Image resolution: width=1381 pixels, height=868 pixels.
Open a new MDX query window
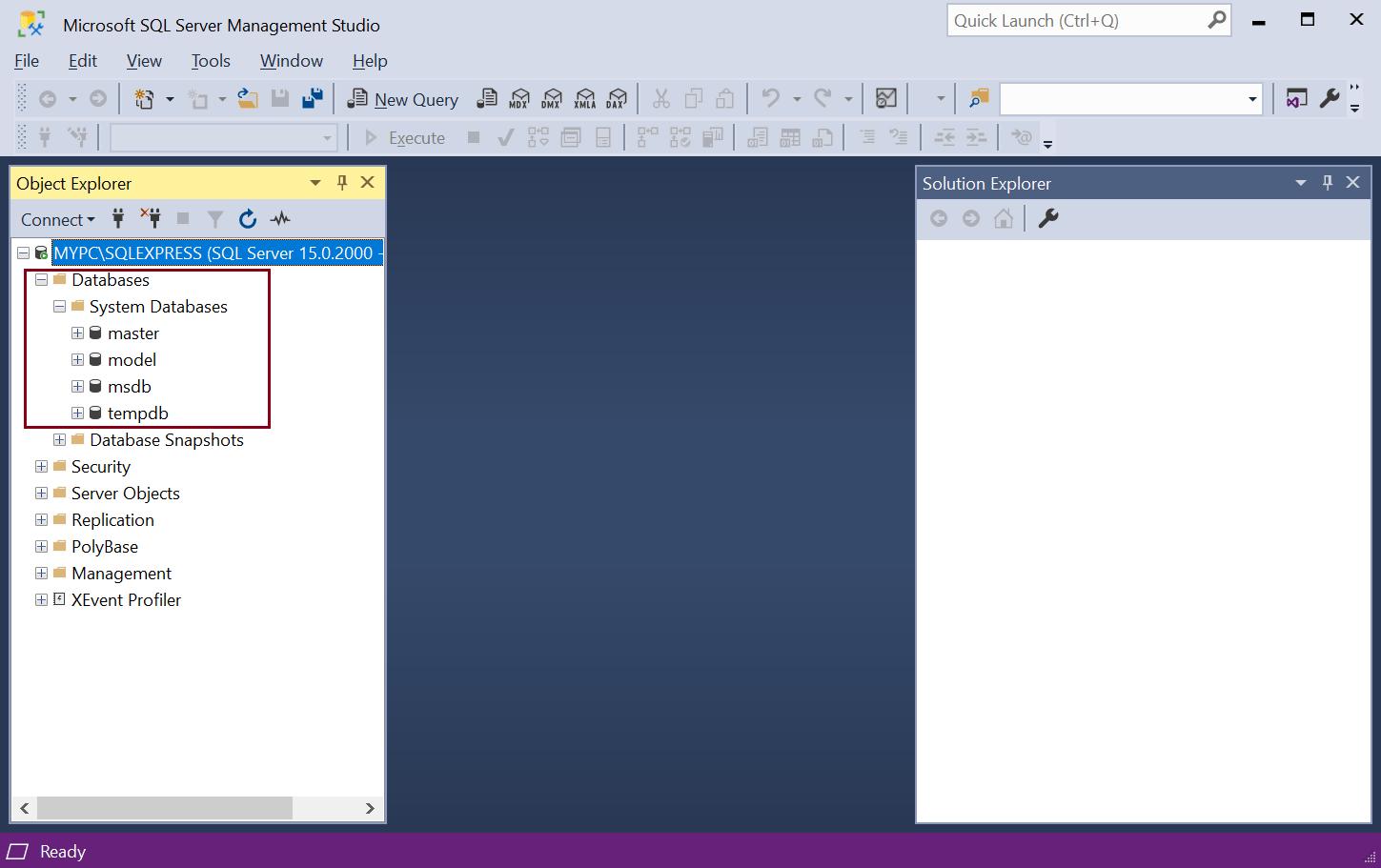[519, 98]
